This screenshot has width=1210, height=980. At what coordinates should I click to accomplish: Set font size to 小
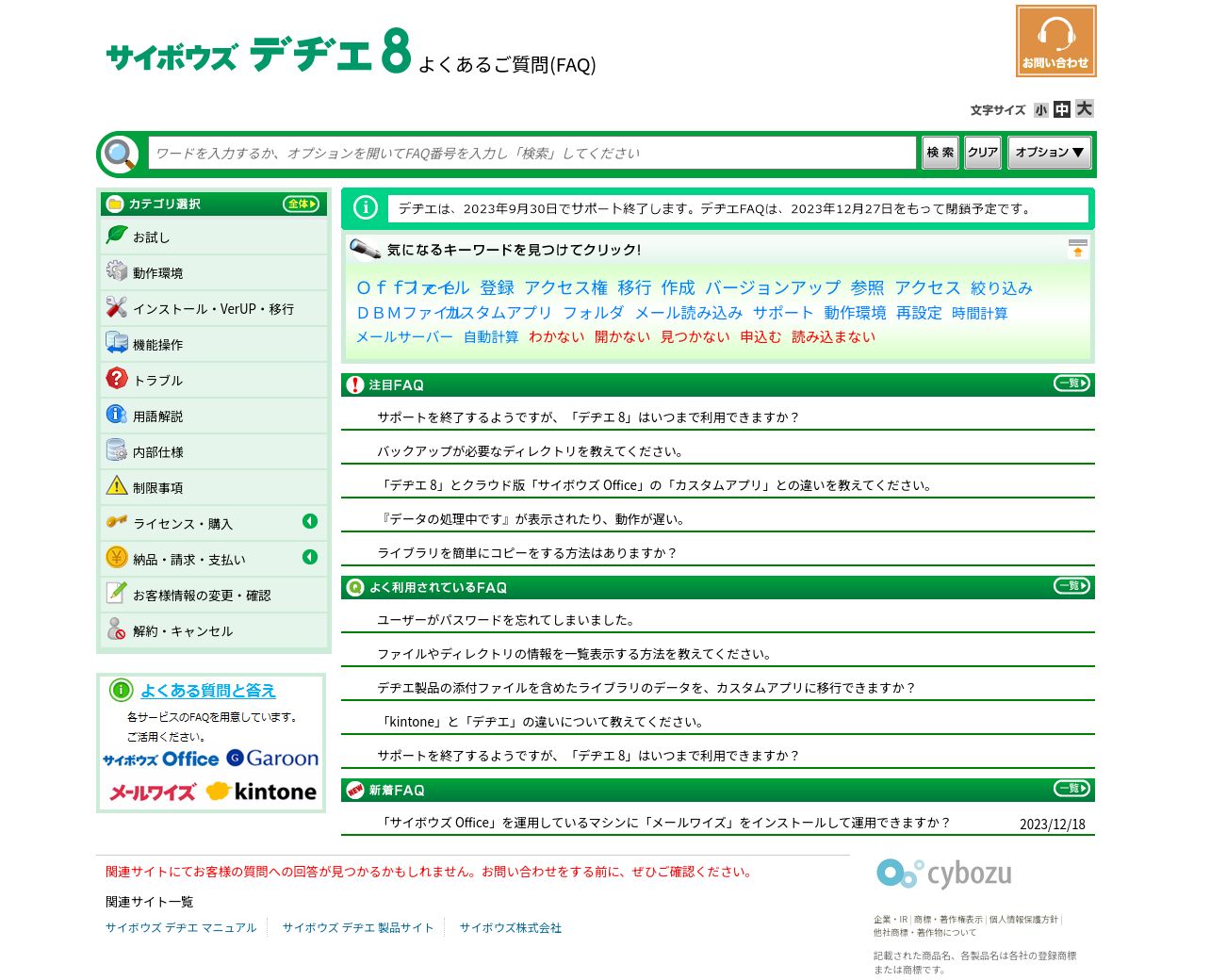click(1041, 110)
